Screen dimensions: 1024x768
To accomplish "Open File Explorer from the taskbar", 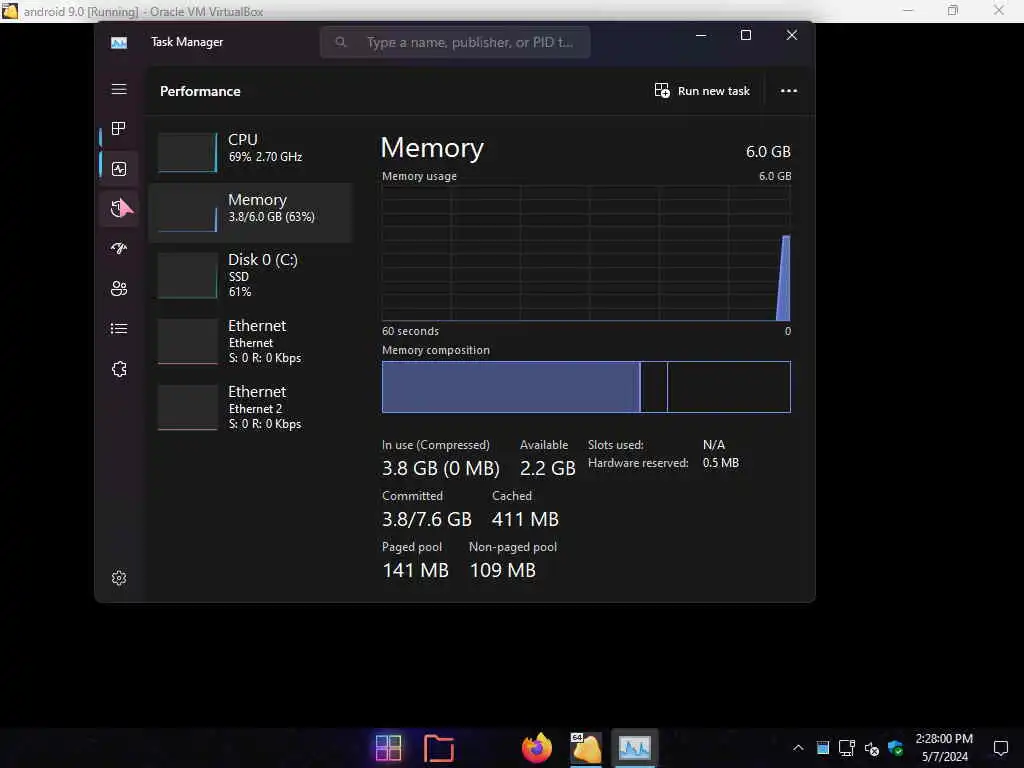I will (x=439, y=748).
